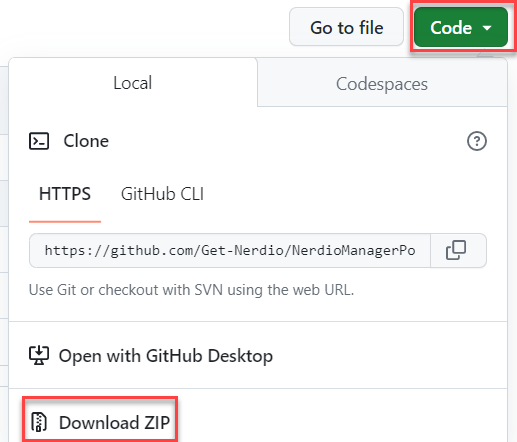The image size is (517, 442).
Task: Click the Open with GitHub Desktop label
Action: click(166, 356)
